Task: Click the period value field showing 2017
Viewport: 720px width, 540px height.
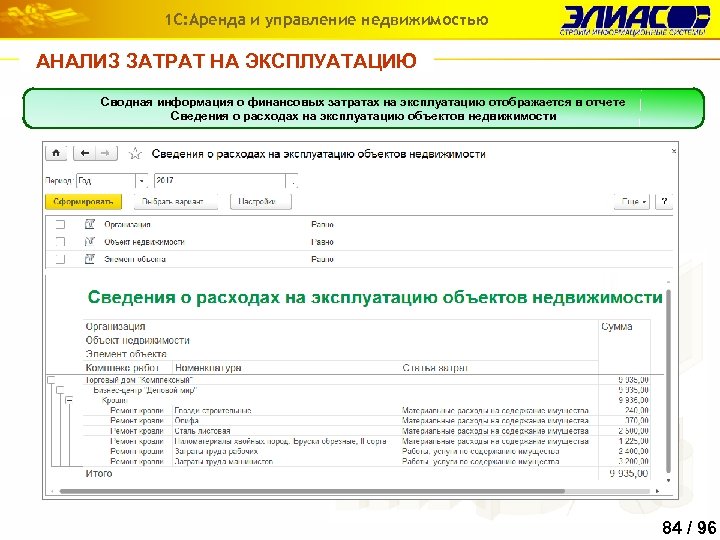Action: coord(220,181)
